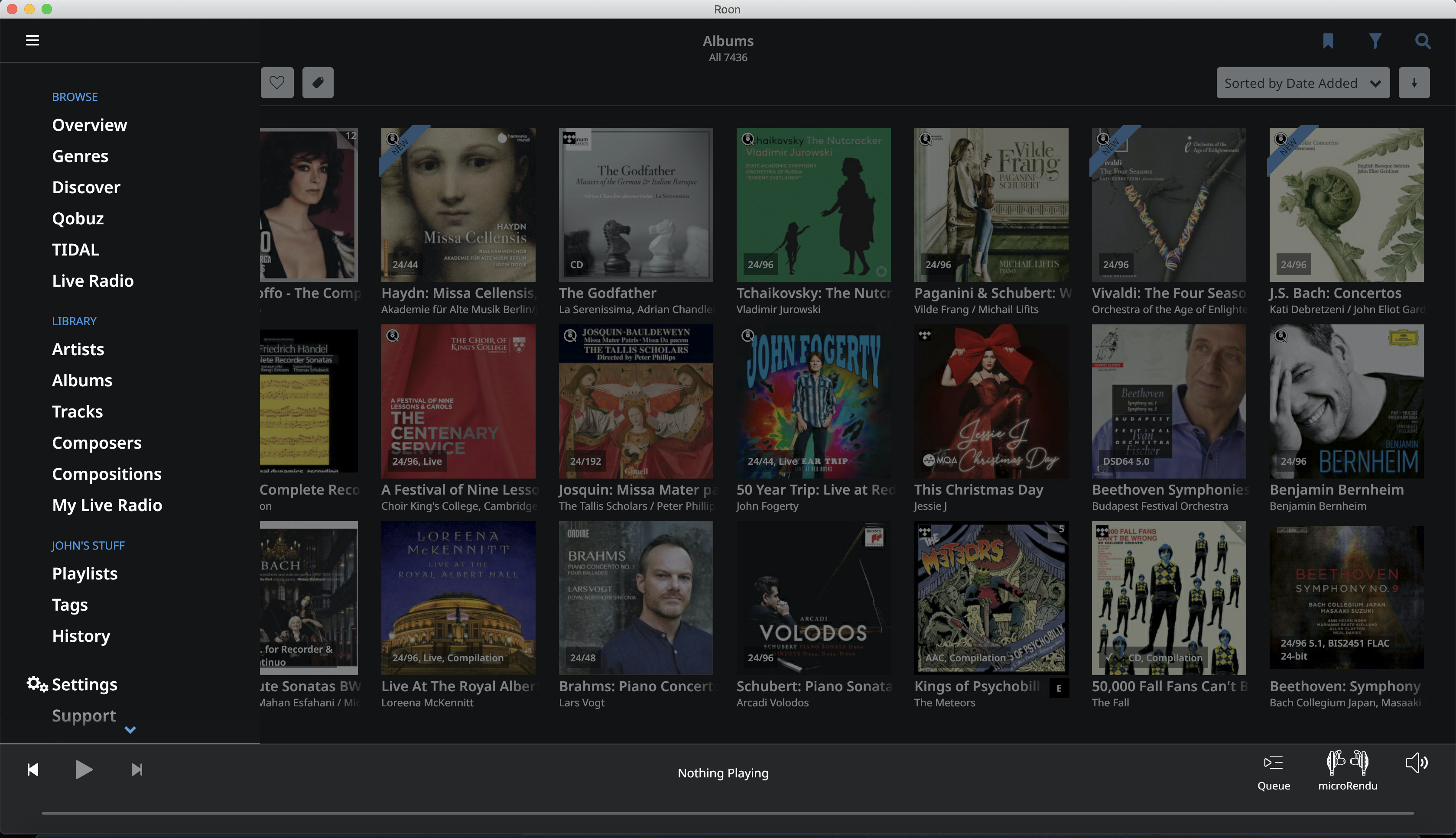Open Tags in the sidebar
The image size is (1456, 838).
pos(70,604)
